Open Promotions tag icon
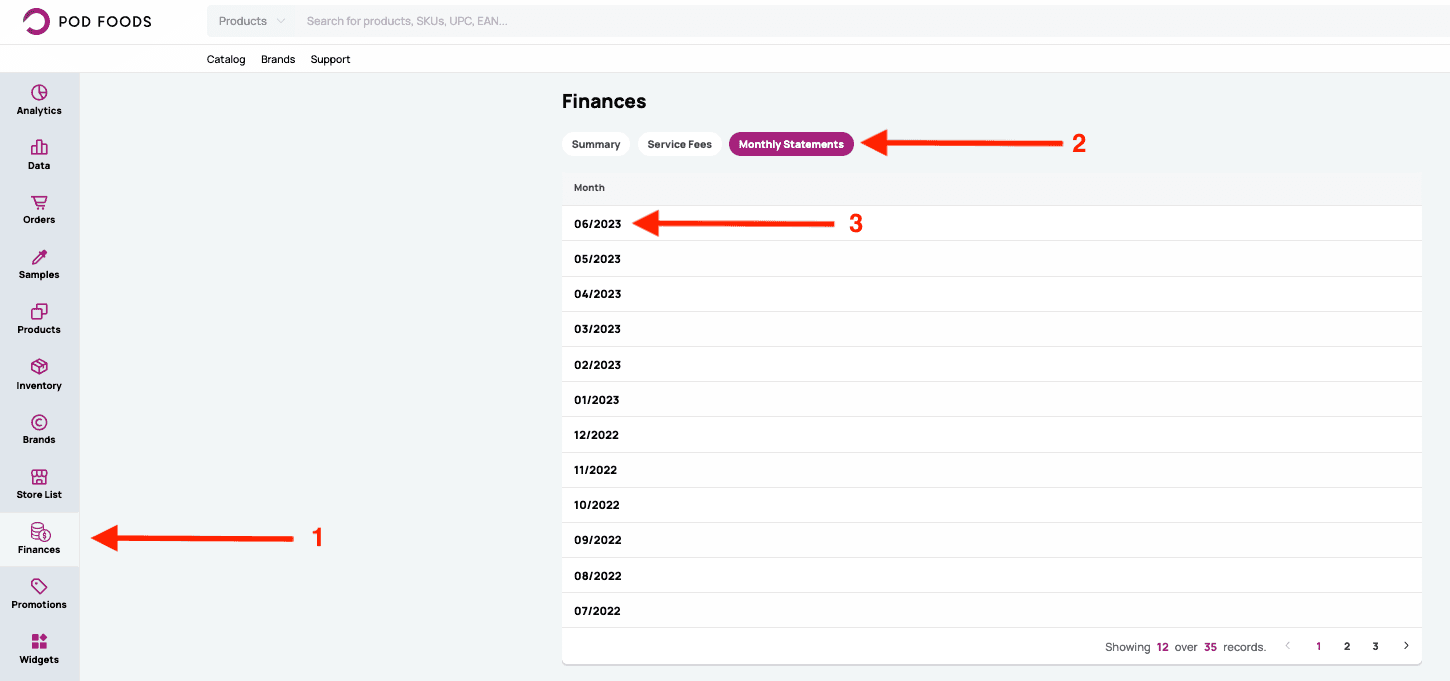 click(x=39, y=587)
